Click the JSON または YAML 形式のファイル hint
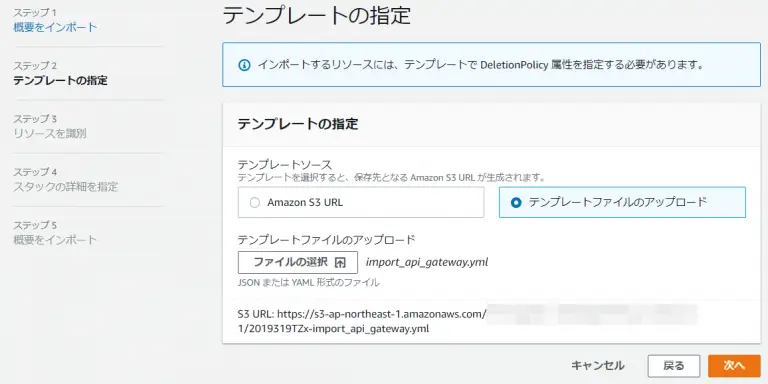 point(309,283)
